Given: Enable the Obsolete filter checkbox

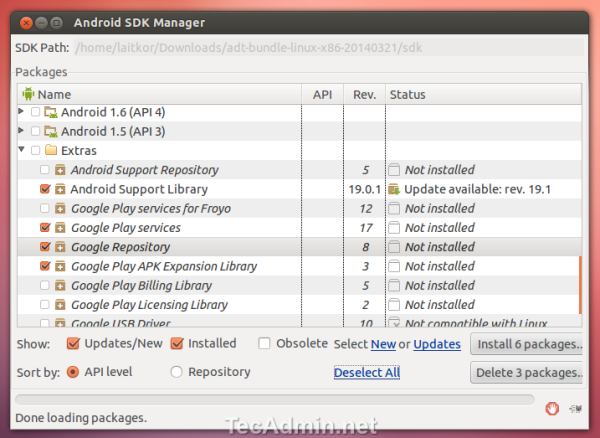Looking at the screenshot, I should [x=264, y=343].
